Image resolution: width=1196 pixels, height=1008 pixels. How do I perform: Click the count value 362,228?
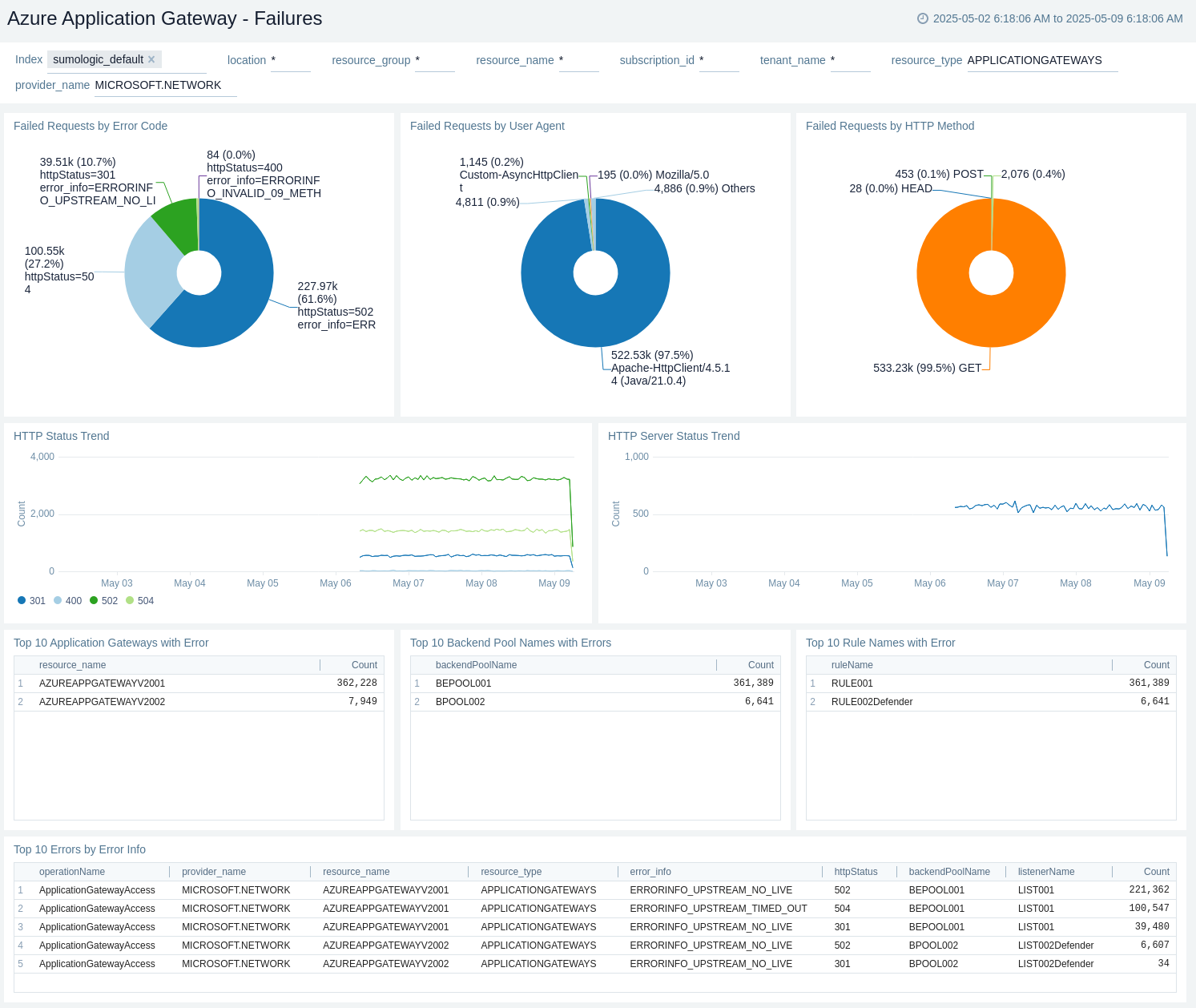(356, 683)
